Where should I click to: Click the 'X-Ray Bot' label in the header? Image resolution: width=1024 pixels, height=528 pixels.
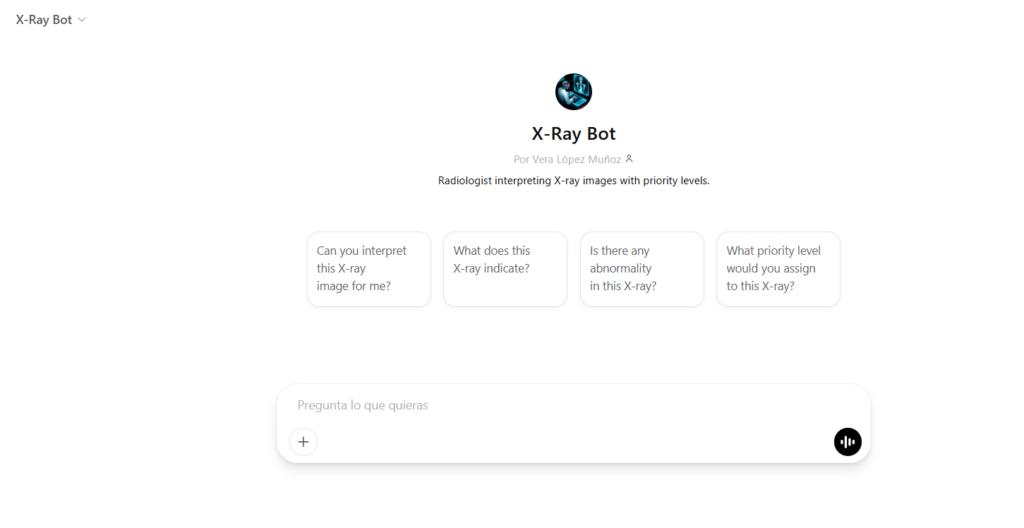pos(44,20)
